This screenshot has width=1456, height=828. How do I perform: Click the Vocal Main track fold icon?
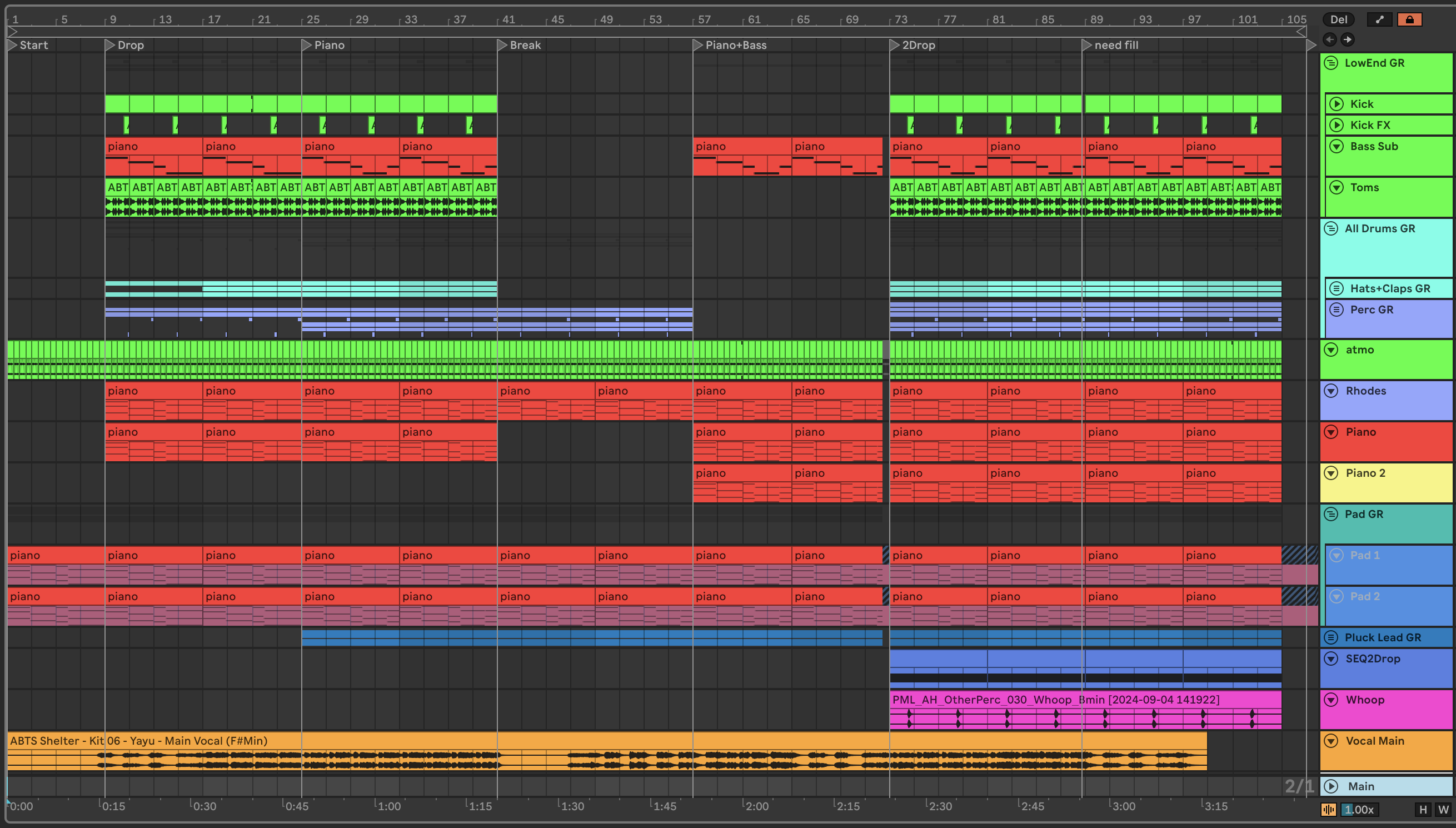tap(1331, 740)
